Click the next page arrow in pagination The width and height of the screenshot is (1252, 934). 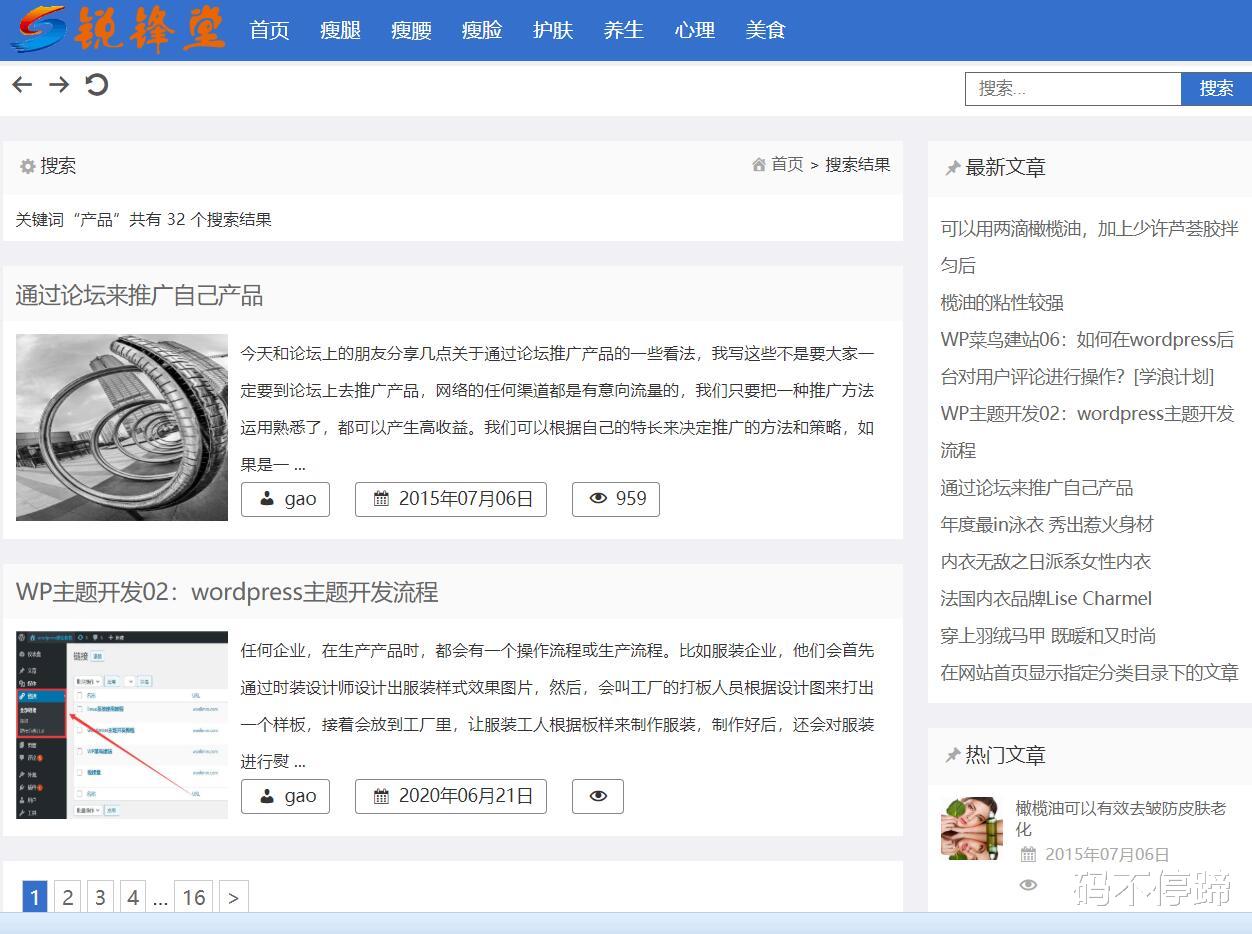(233, 897)
